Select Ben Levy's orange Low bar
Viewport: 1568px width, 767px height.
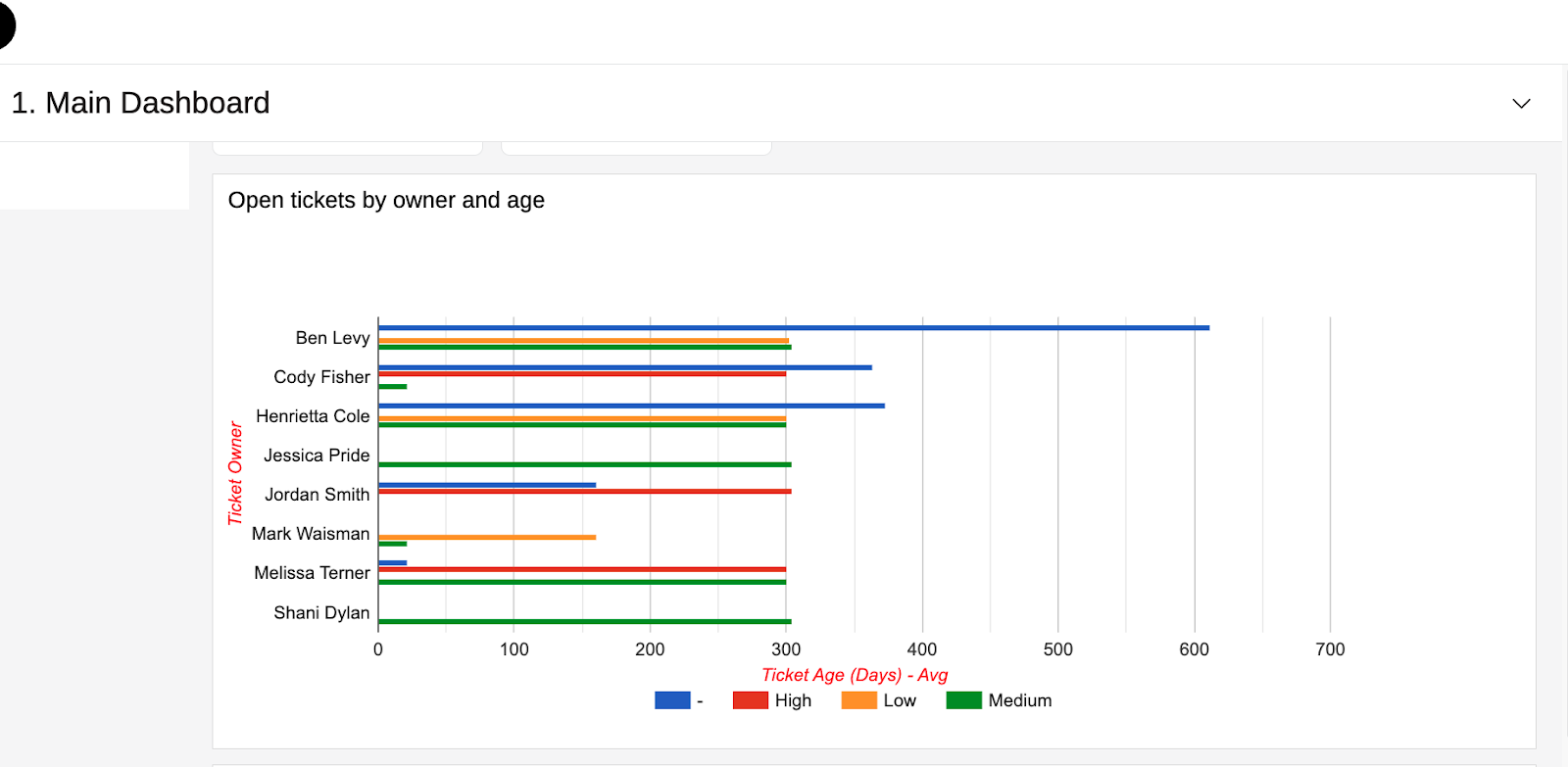[x=584, y=341]
